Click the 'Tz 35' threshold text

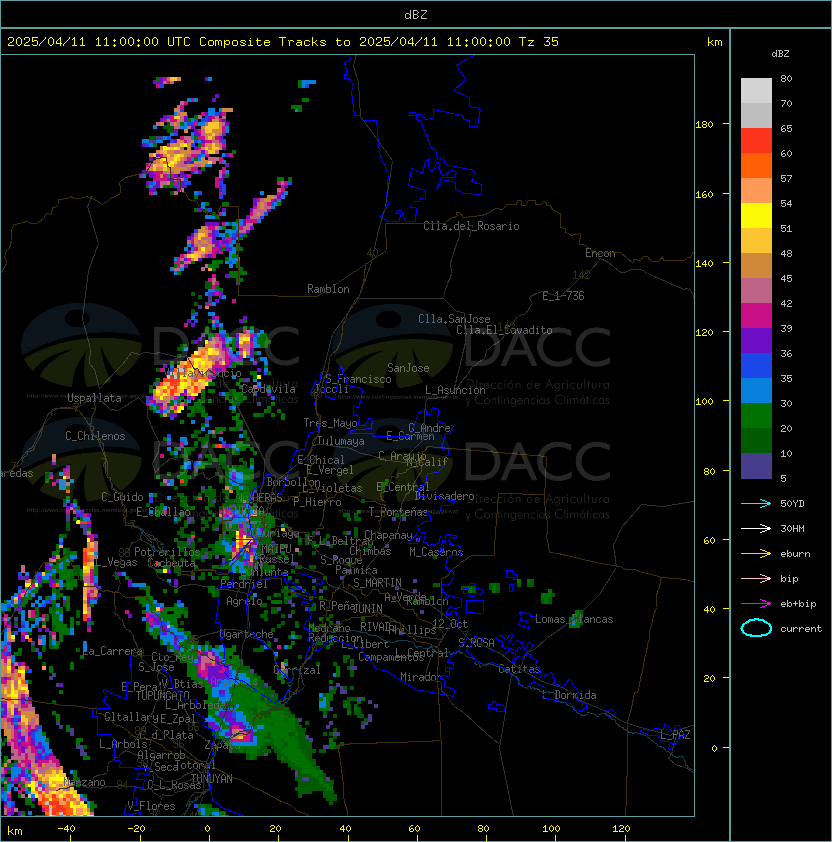click(x=539, y=42)
